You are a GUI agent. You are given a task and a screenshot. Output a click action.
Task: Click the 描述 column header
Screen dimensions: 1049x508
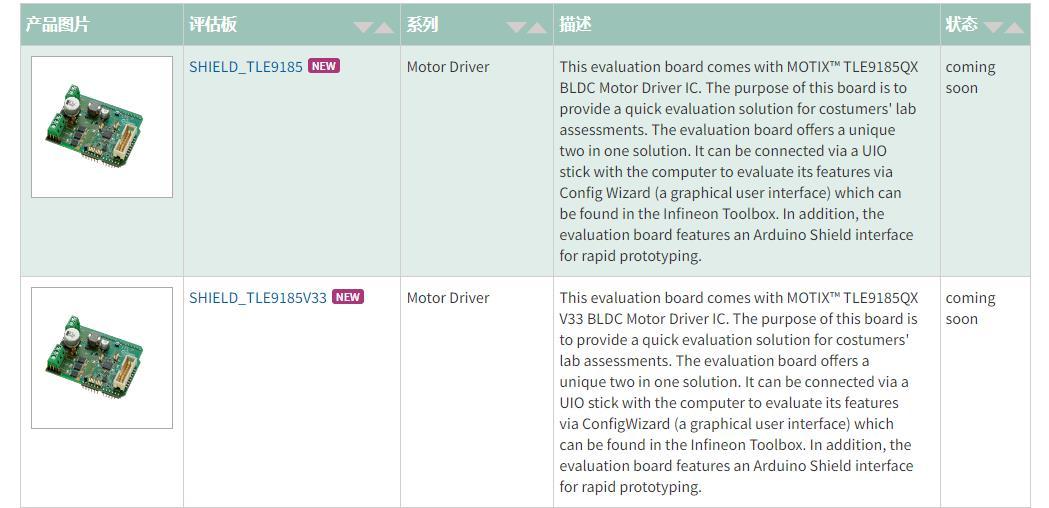pos(576,24)
